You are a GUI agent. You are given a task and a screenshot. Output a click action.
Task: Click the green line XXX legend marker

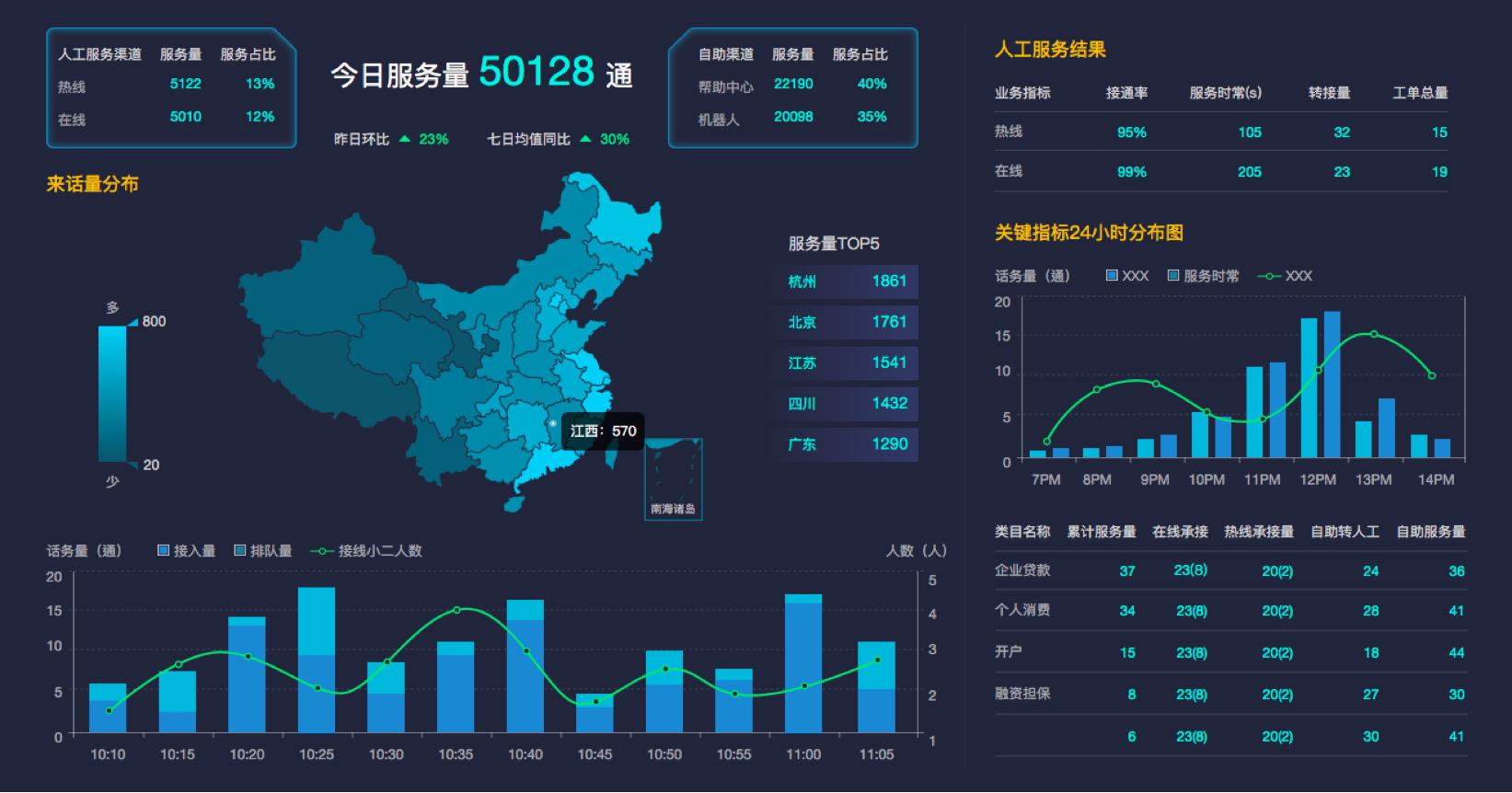tap(1269, 276)
